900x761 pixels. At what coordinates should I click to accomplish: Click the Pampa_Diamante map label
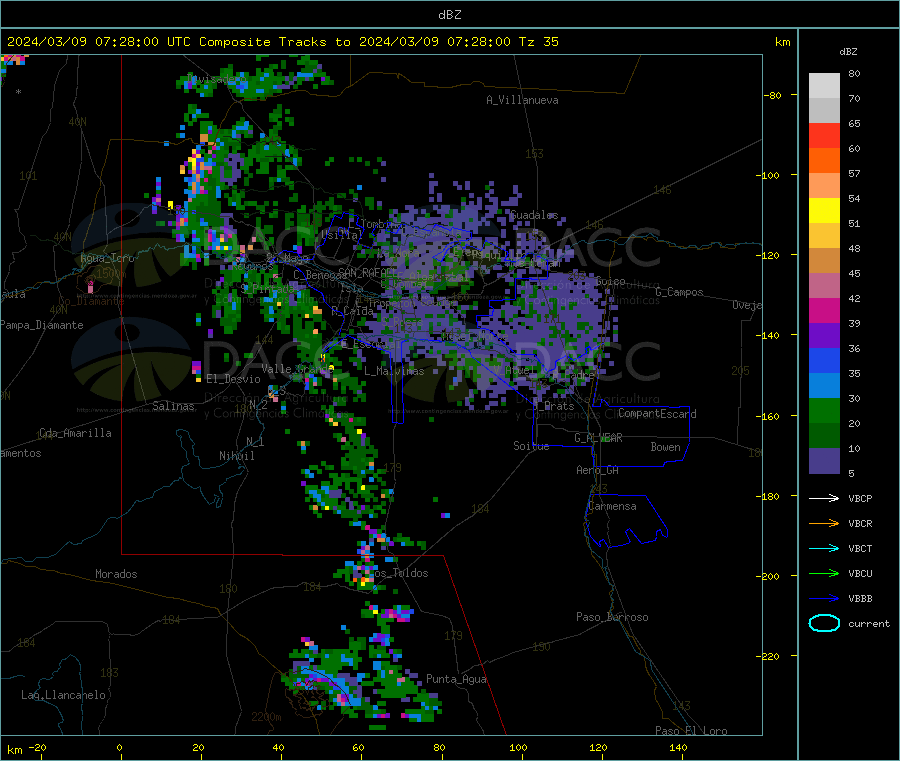pyautogui.click(x=42, y=325)
